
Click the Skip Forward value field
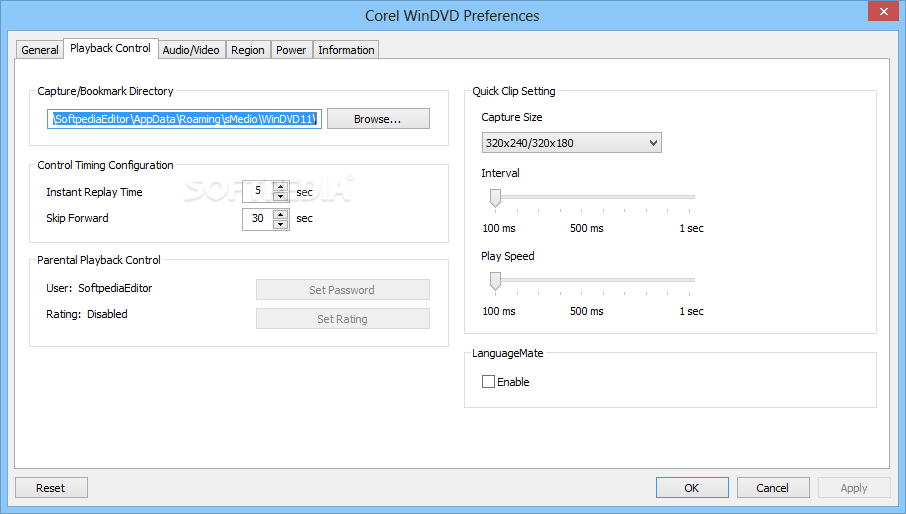tap(258, 218)
